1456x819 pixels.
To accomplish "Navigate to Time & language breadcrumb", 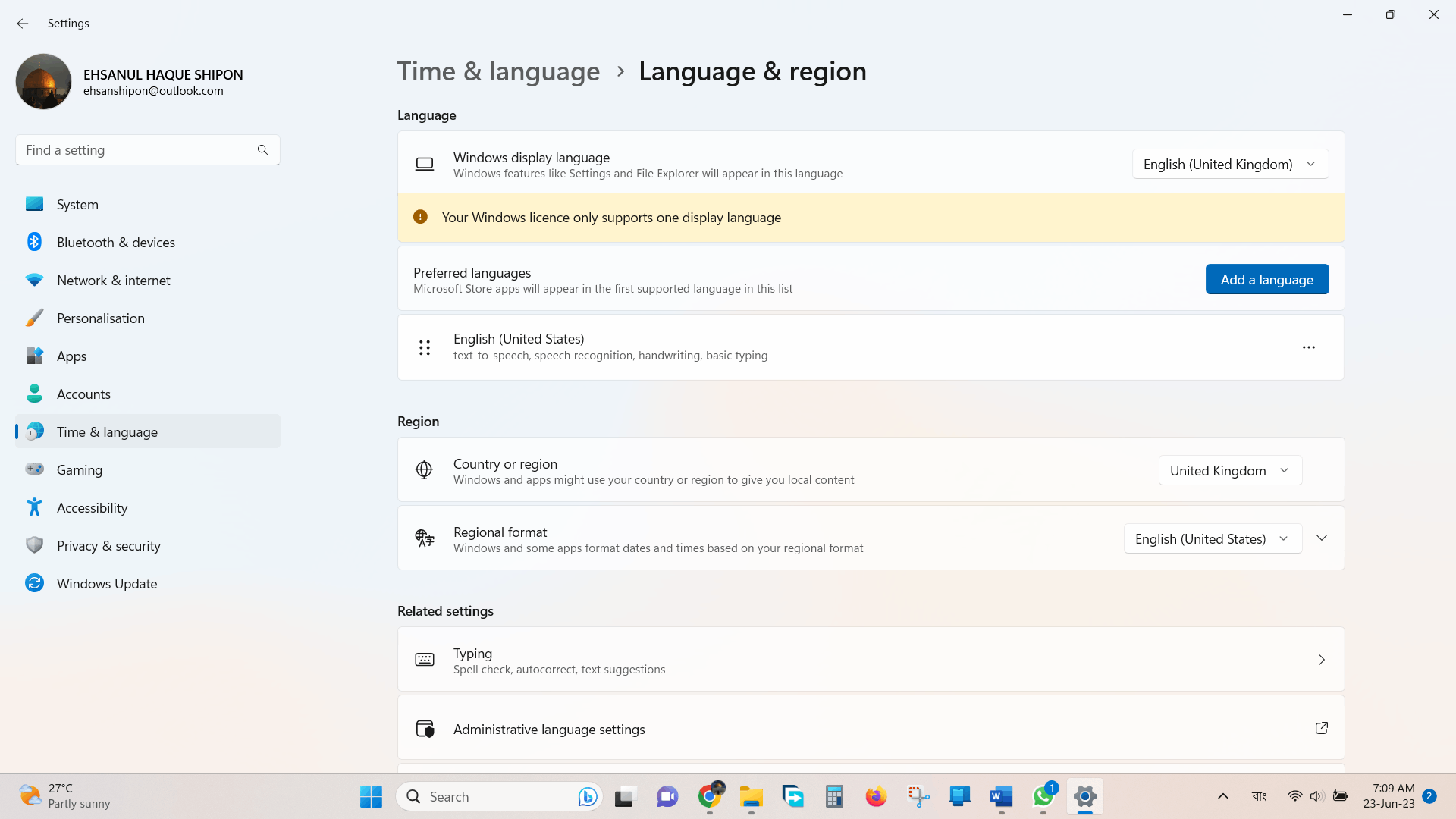I will [498, 71].
